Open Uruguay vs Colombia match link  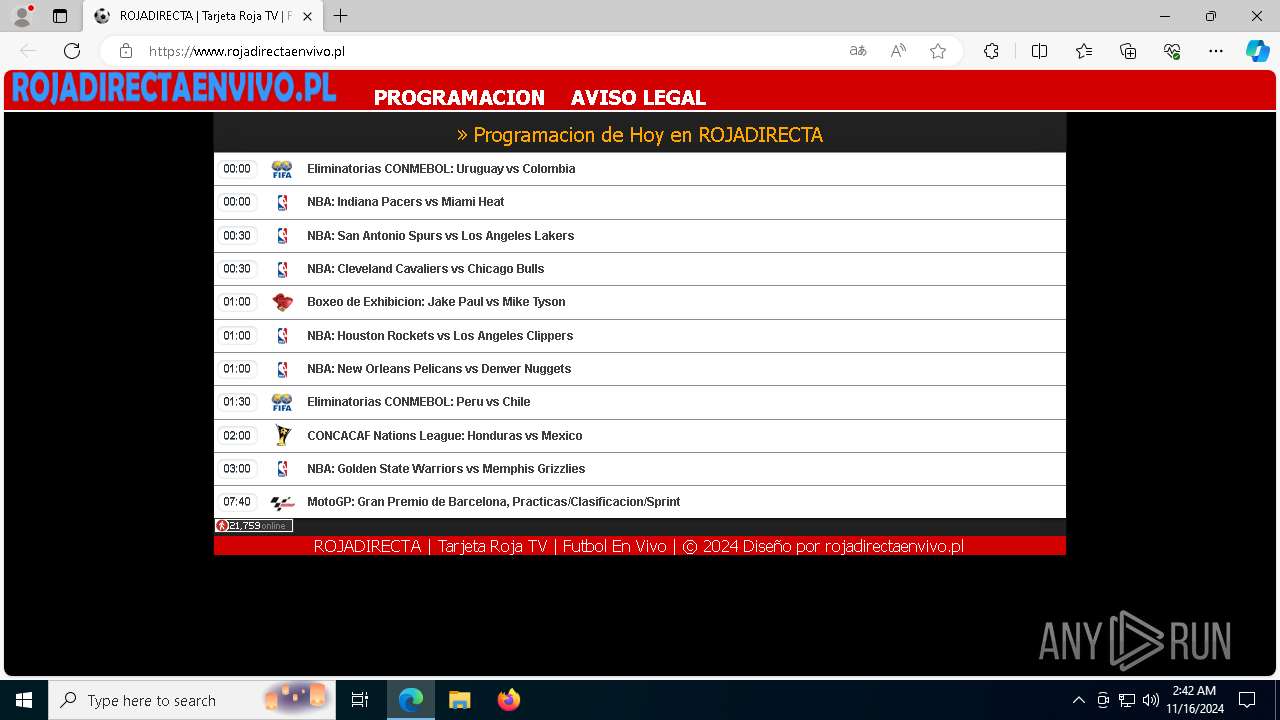point(441,169)
